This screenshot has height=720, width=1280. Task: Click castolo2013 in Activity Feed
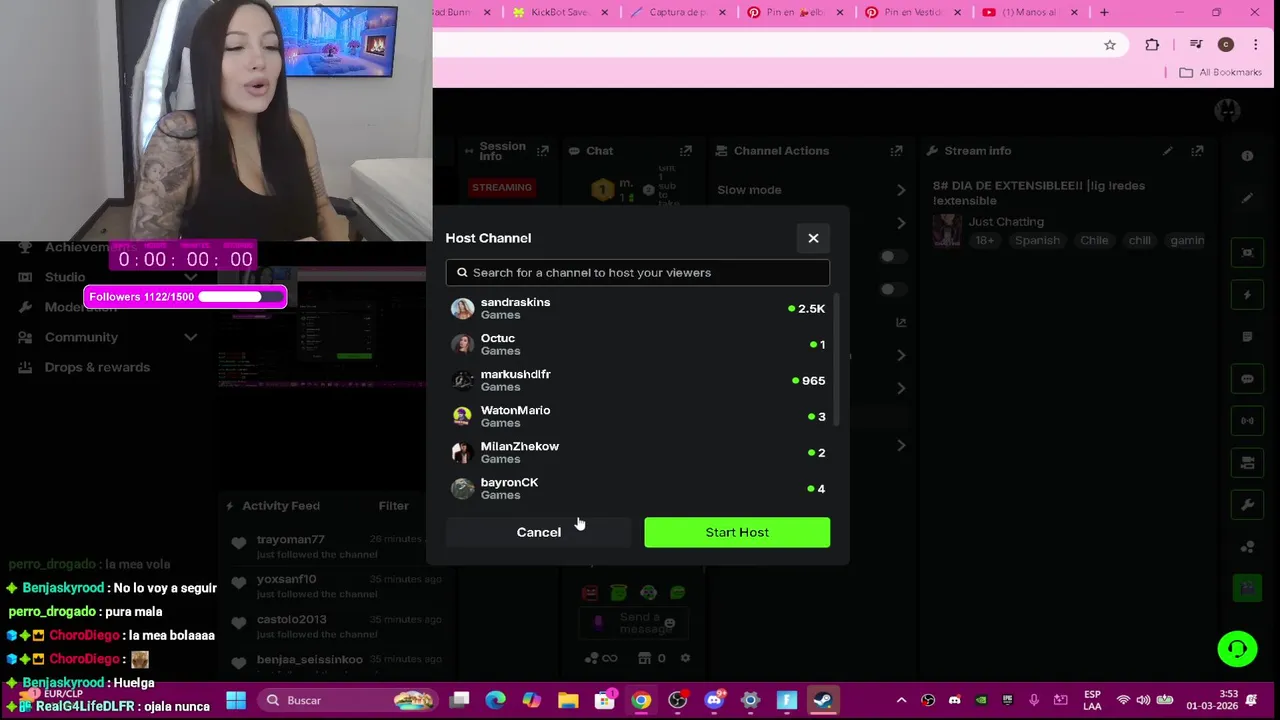click(291, 620)
